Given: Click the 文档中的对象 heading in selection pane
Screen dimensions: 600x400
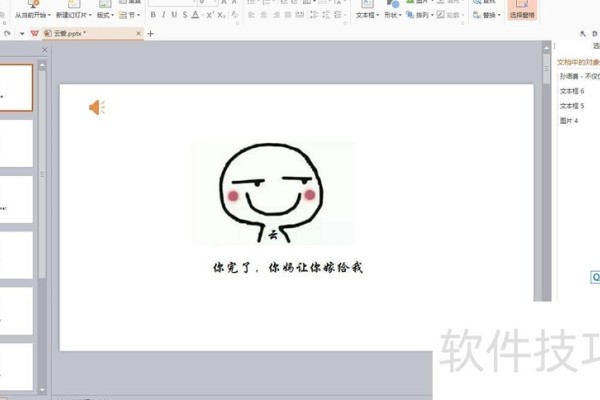Looking at the screenshot, I should [578, 62].
